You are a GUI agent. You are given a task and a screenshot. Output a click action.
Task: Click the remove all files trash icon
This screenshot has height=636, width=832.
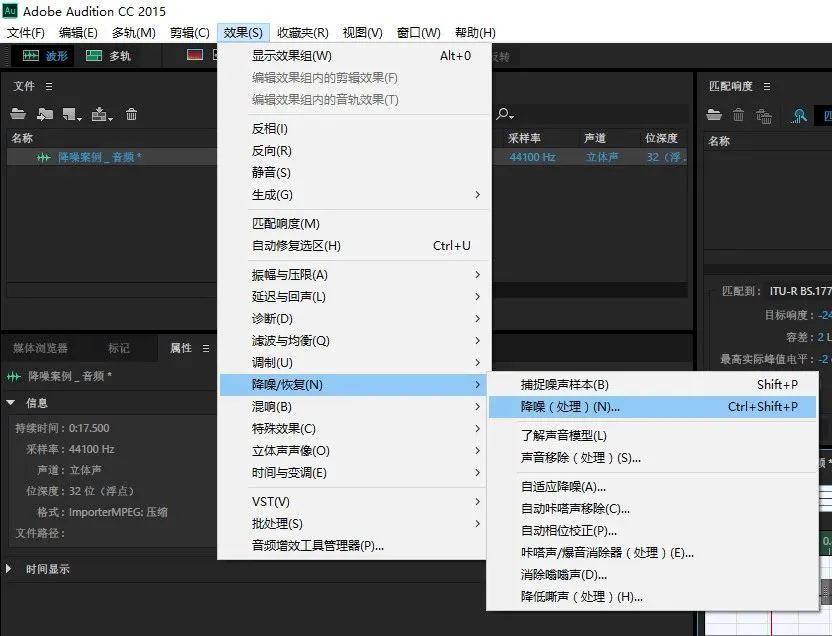click(x=764, y=117)
